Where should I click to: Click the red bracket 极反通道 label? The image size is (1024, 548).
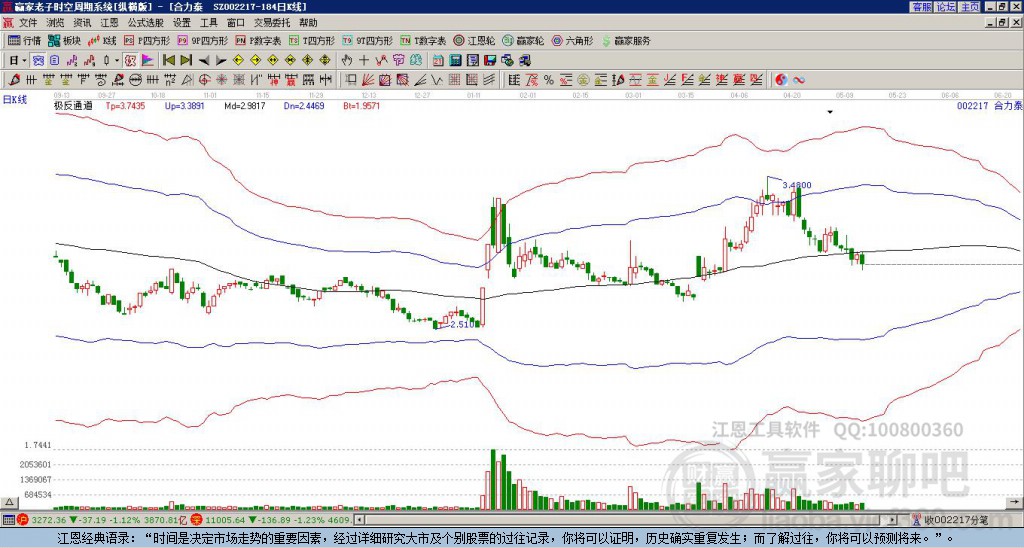point(73,105)
